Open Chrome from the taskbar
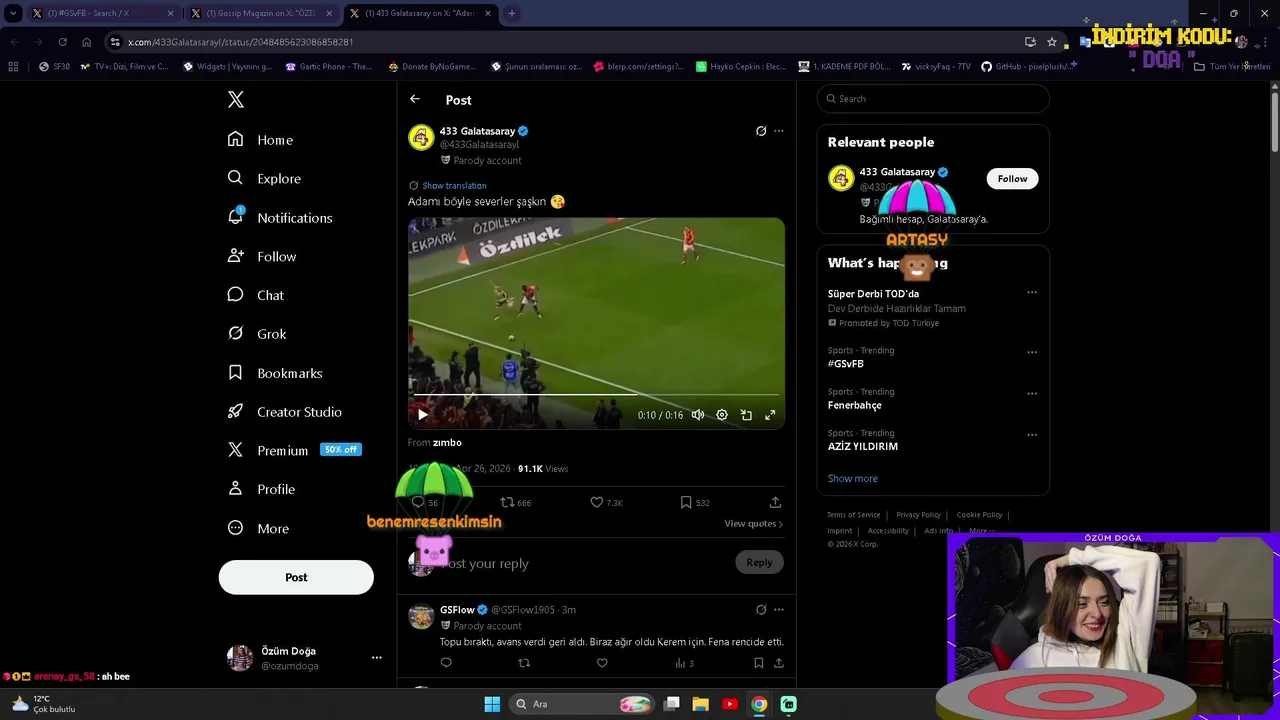 [x=759, y=704]
